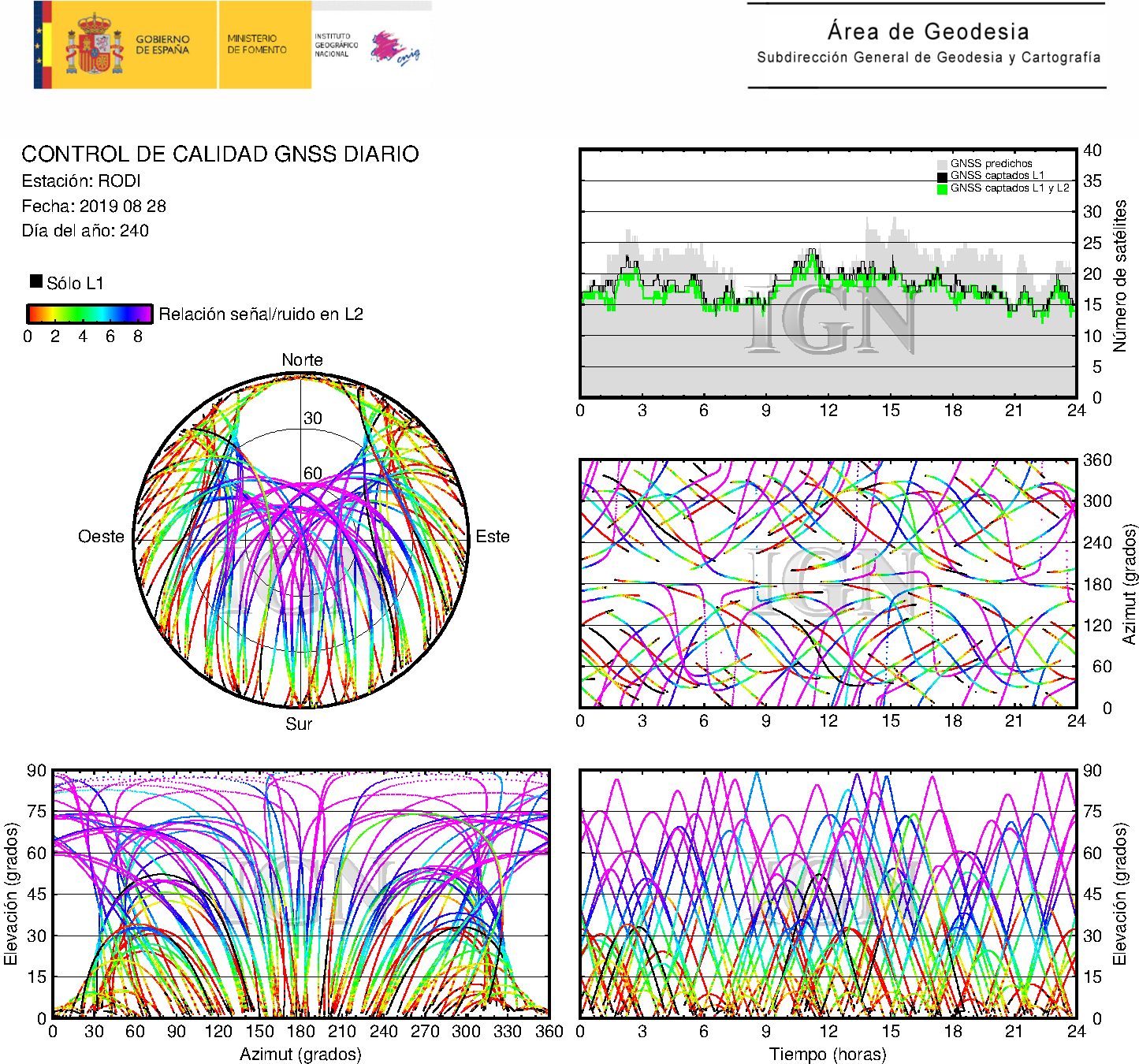Click the black Sólo L1 legend square
This screenshot has height=1064, width=1139.
tap(36, 281)
